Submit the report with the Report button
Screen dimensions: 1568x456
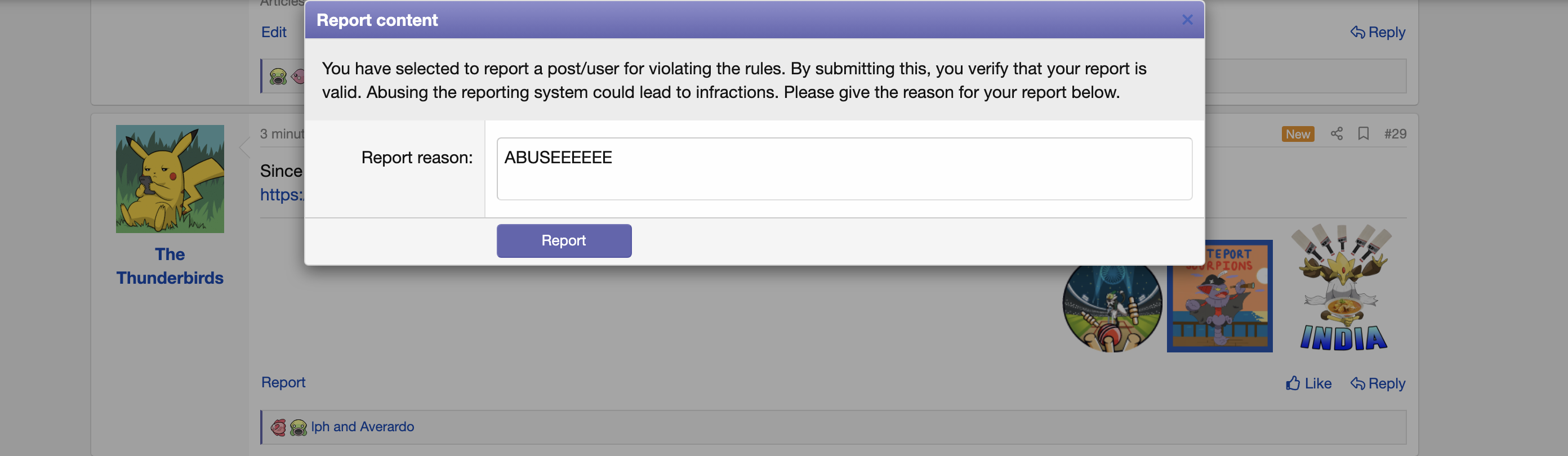564,240
